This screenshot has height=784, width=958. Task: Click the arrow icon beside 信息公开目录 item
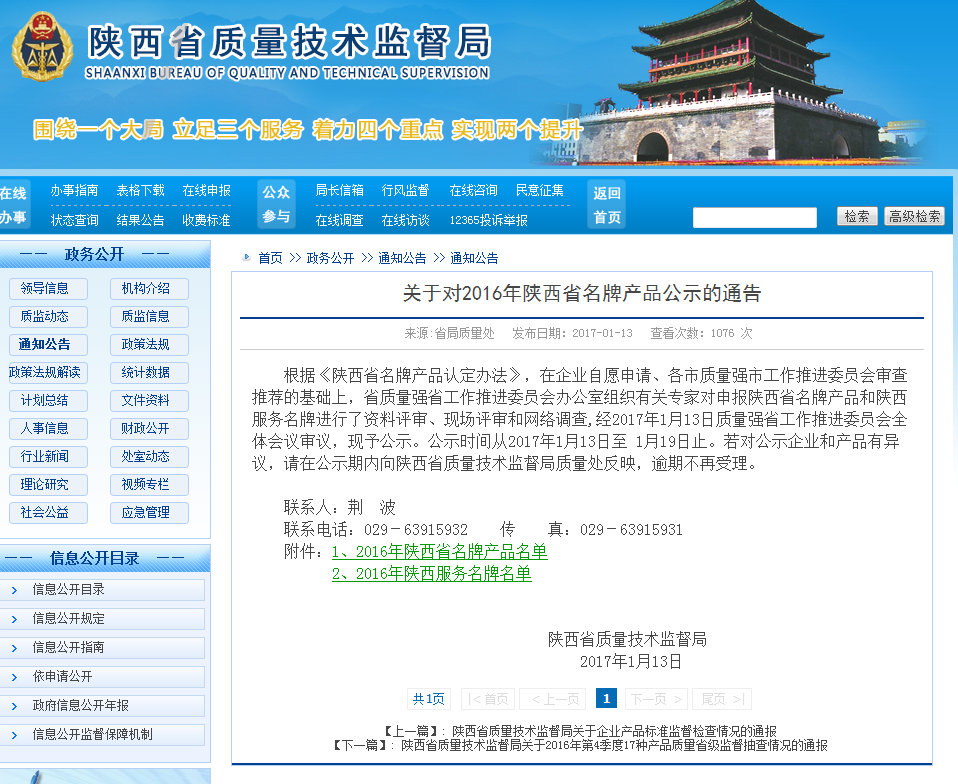click(14, 590)
